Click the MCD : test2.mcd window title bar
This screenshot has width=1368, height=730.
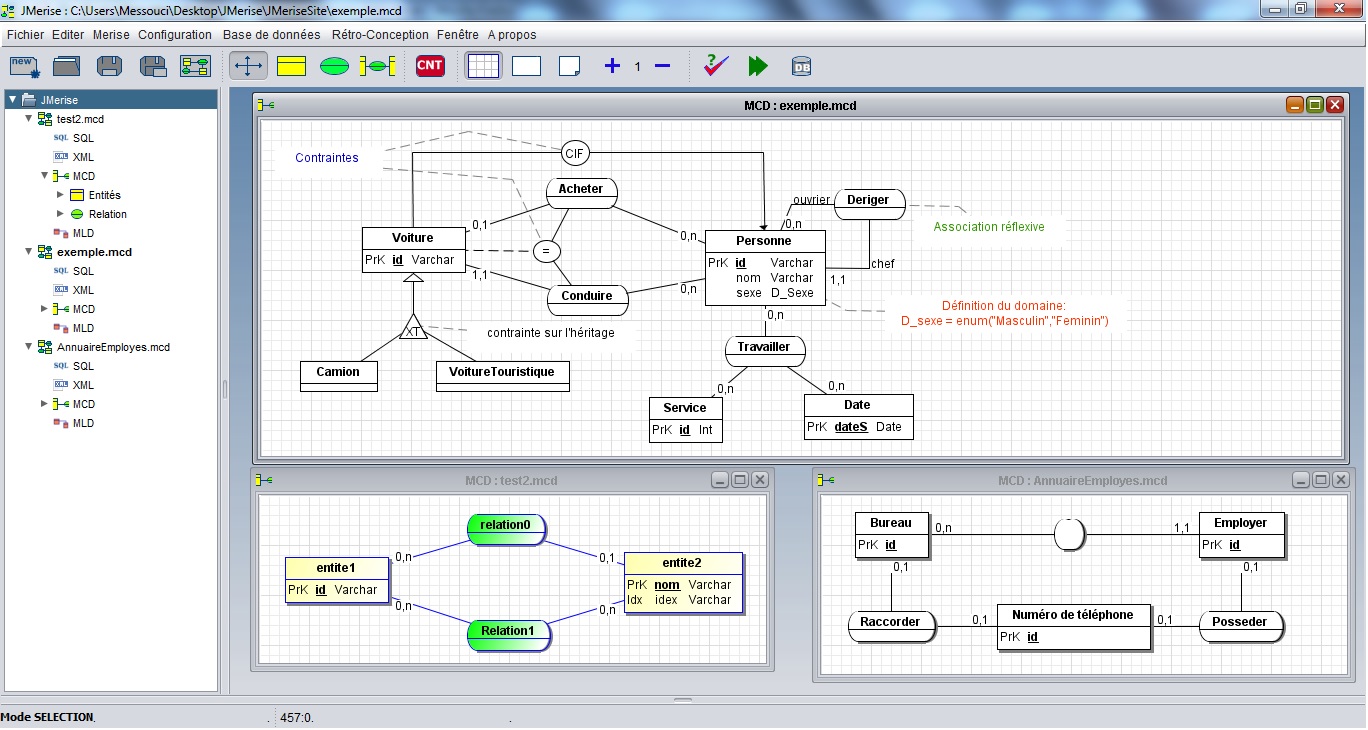[x=511, y=481]
